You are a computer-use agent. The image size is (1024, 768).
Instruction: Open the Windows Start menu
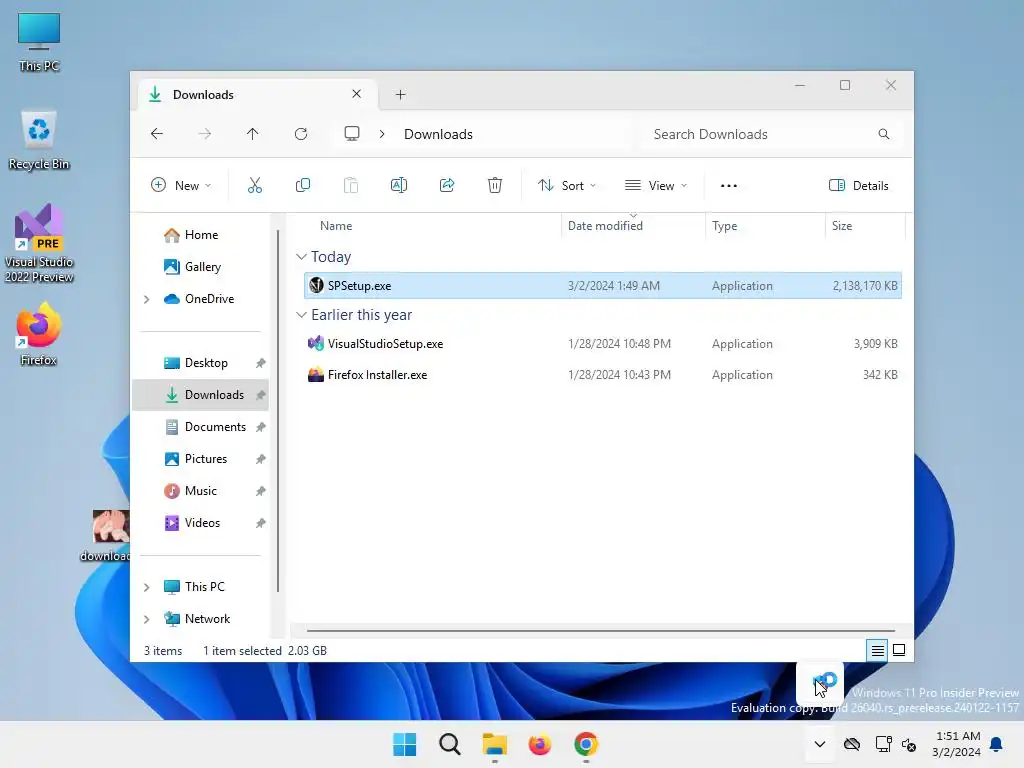tap(405, 744)
